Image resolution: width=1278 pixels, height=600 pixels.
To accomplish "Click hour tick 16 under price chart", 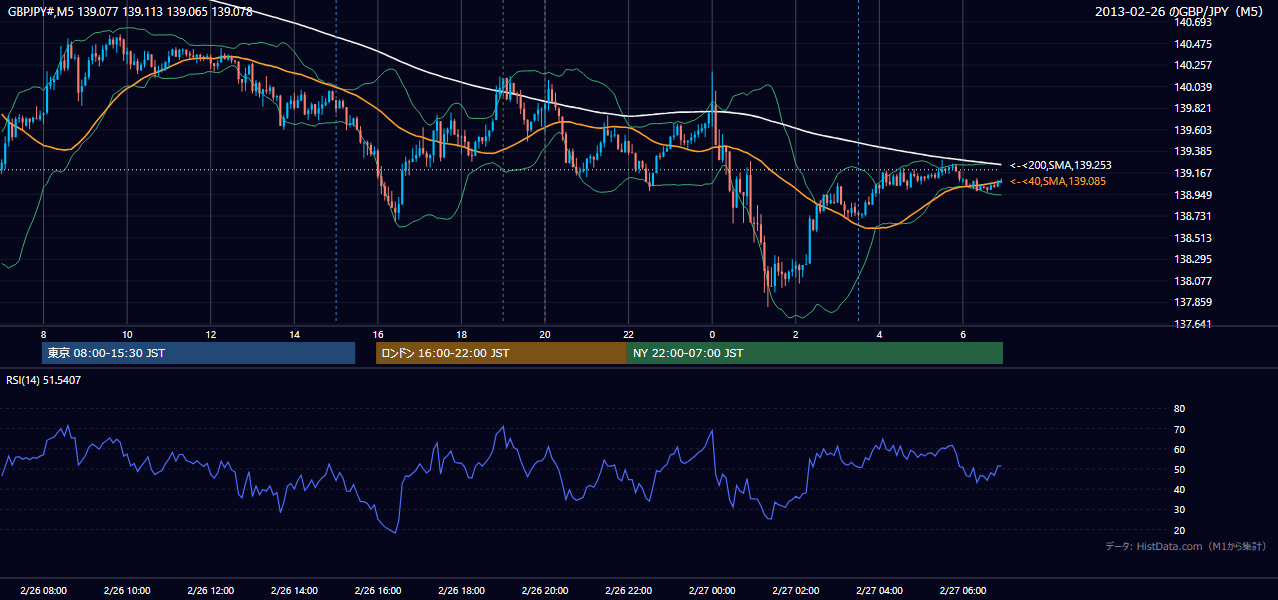I will tap(377, 334).
